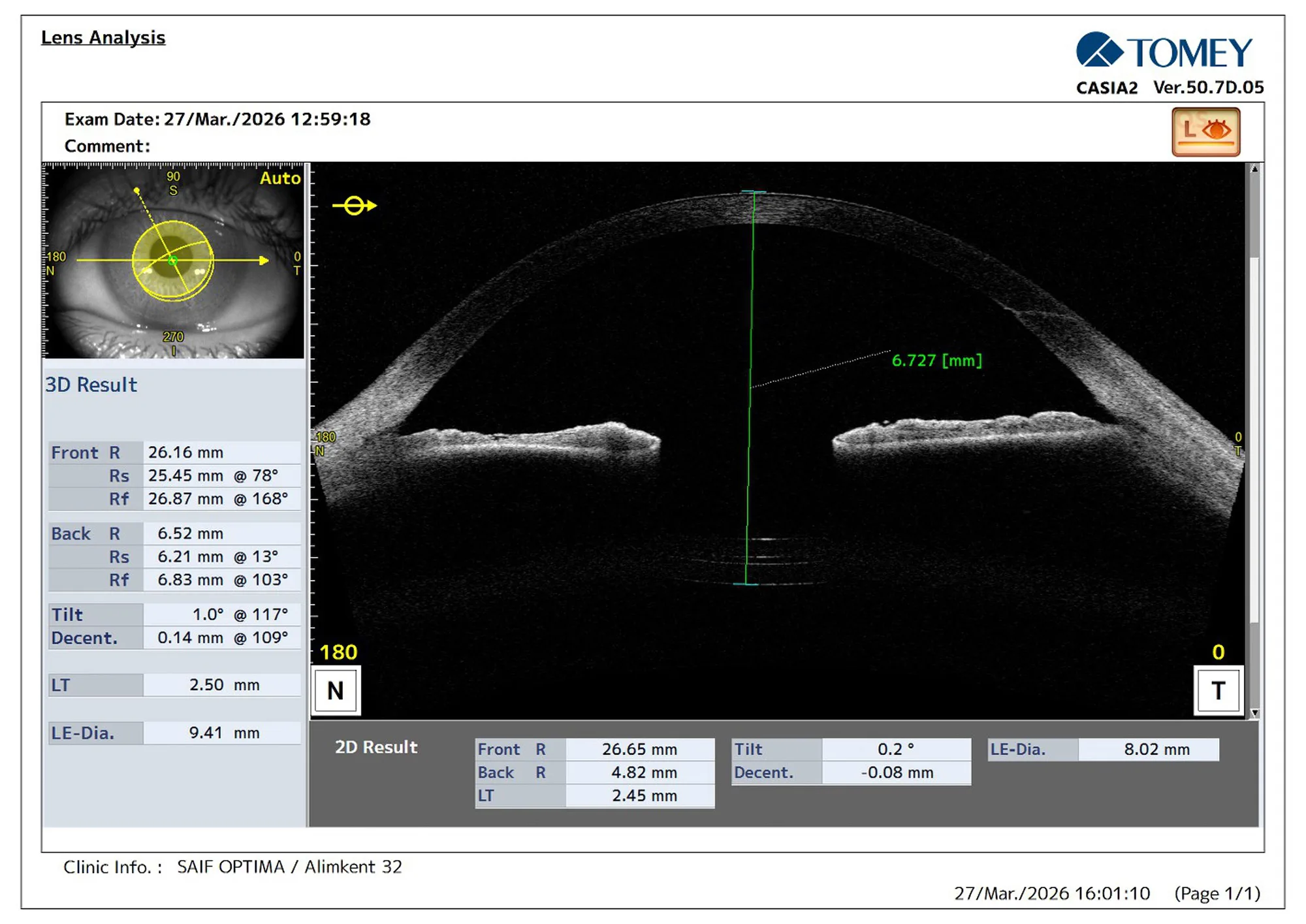Image resolution: width=1306 pixels, height=924 pixels.
Task: Click Back Rs value 6.21 mm @ 13°
Action: pos(222,557)
